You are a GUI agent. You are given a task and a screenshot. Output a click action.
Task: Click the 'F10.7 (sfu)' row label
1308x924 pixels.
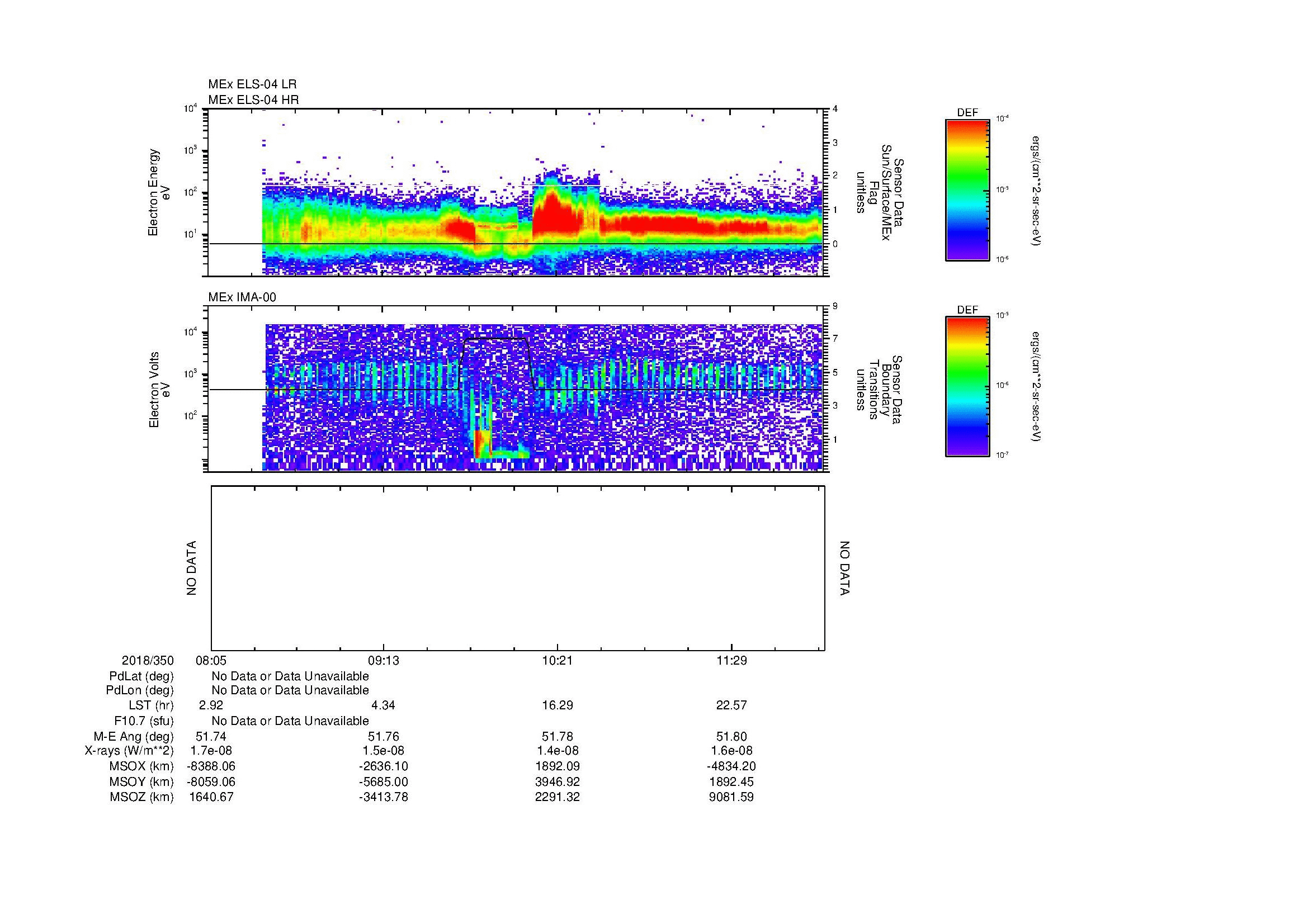click(144, 721)
